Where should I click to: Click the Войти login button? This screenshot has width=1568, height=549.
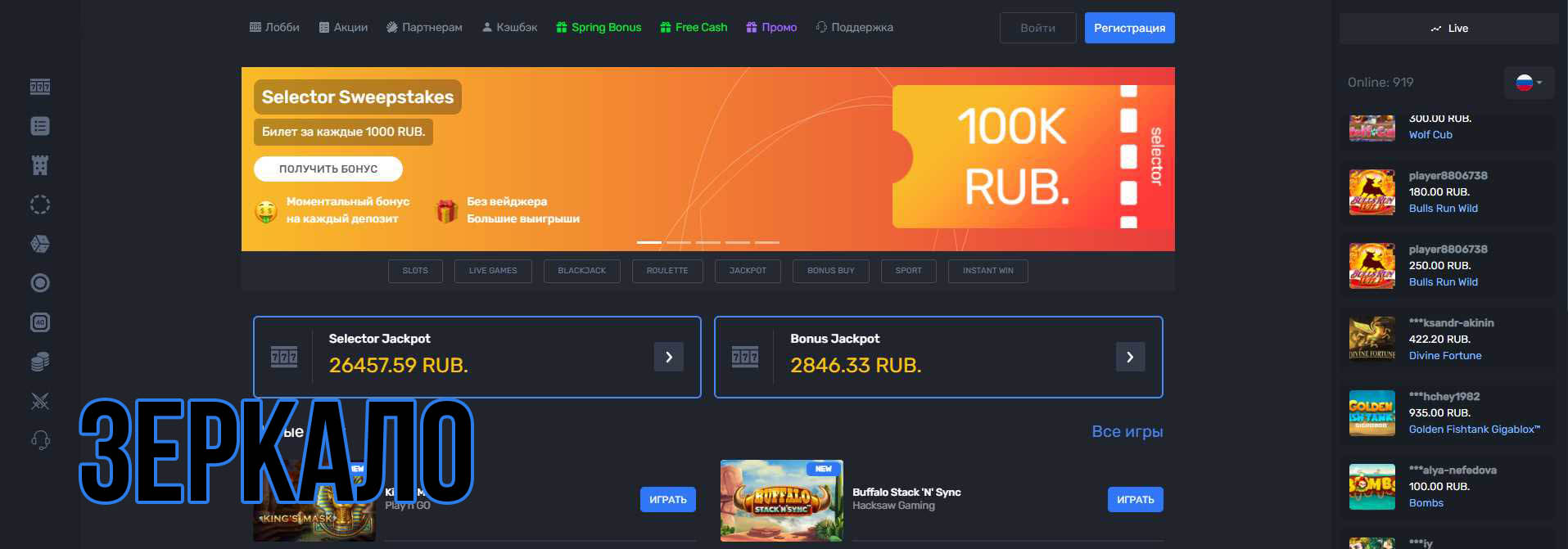(x=1037, y=28)
